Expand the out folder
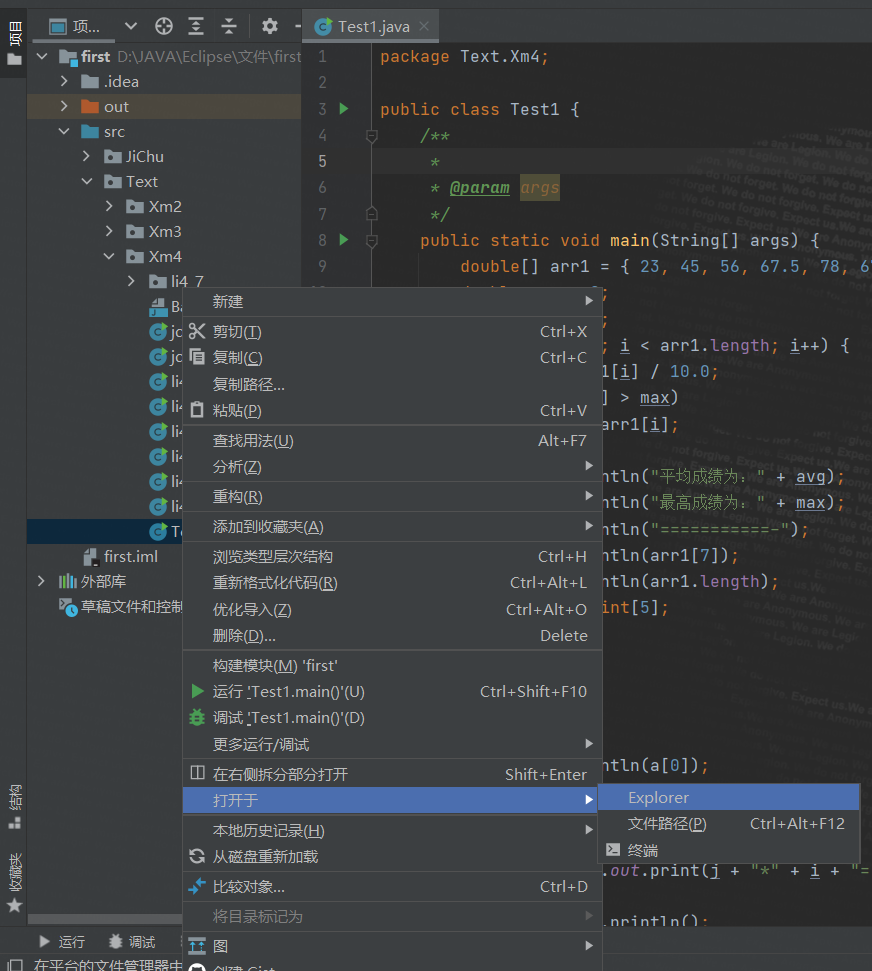The image size is (872, 971). point(64,106)
